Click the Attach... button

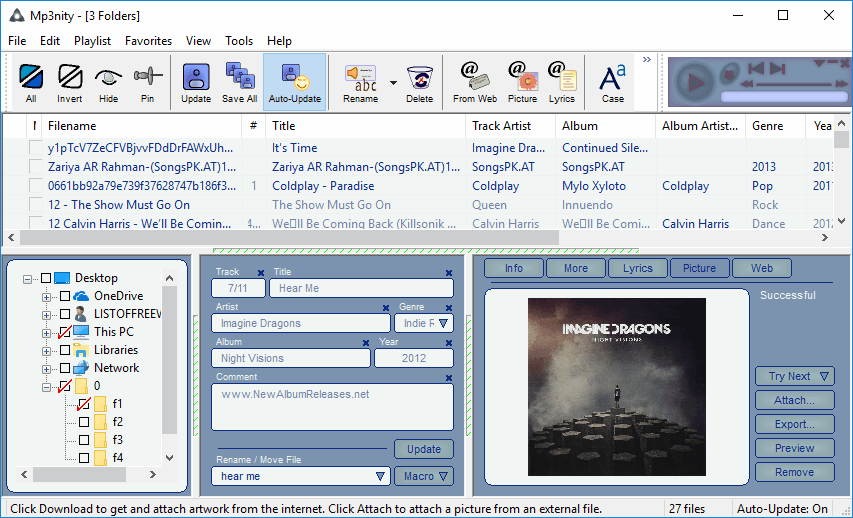point(795,400)
